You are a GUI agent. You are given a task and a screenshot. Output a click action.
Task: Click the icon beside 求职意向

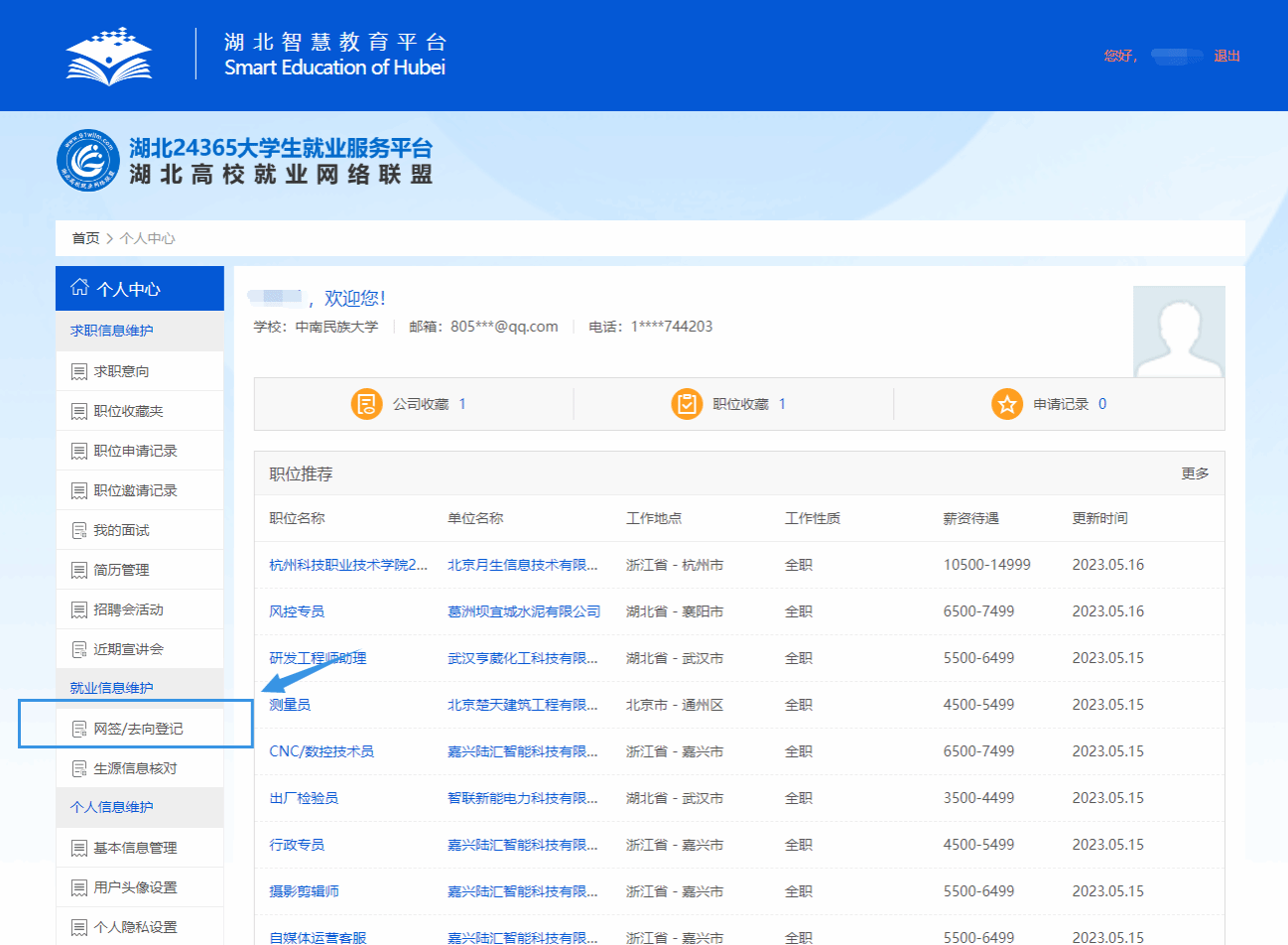pyautogui.click(x=79, y=371)
